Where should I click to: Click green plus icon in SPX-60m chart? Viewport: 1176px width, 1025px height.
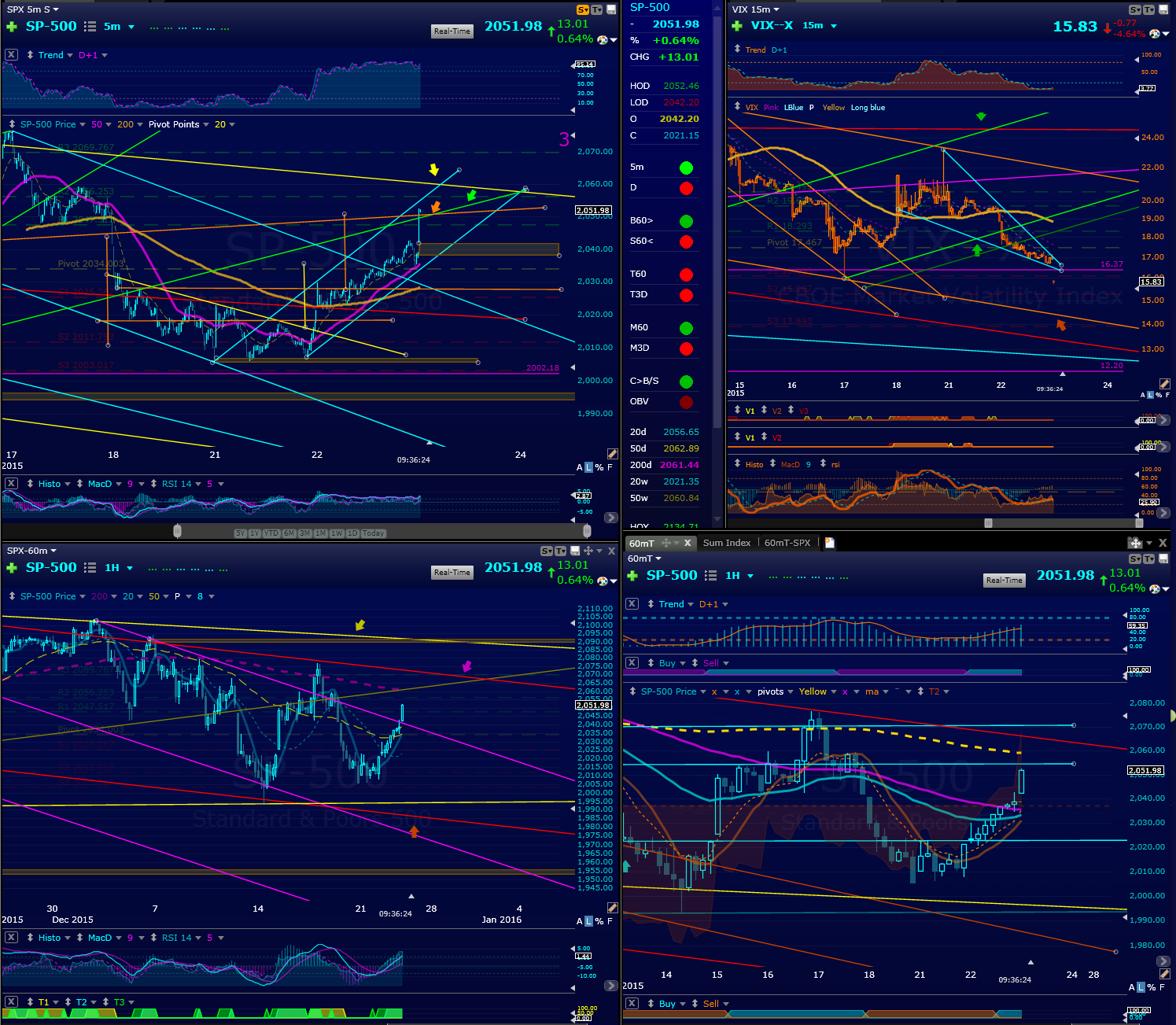pos(12,568)
